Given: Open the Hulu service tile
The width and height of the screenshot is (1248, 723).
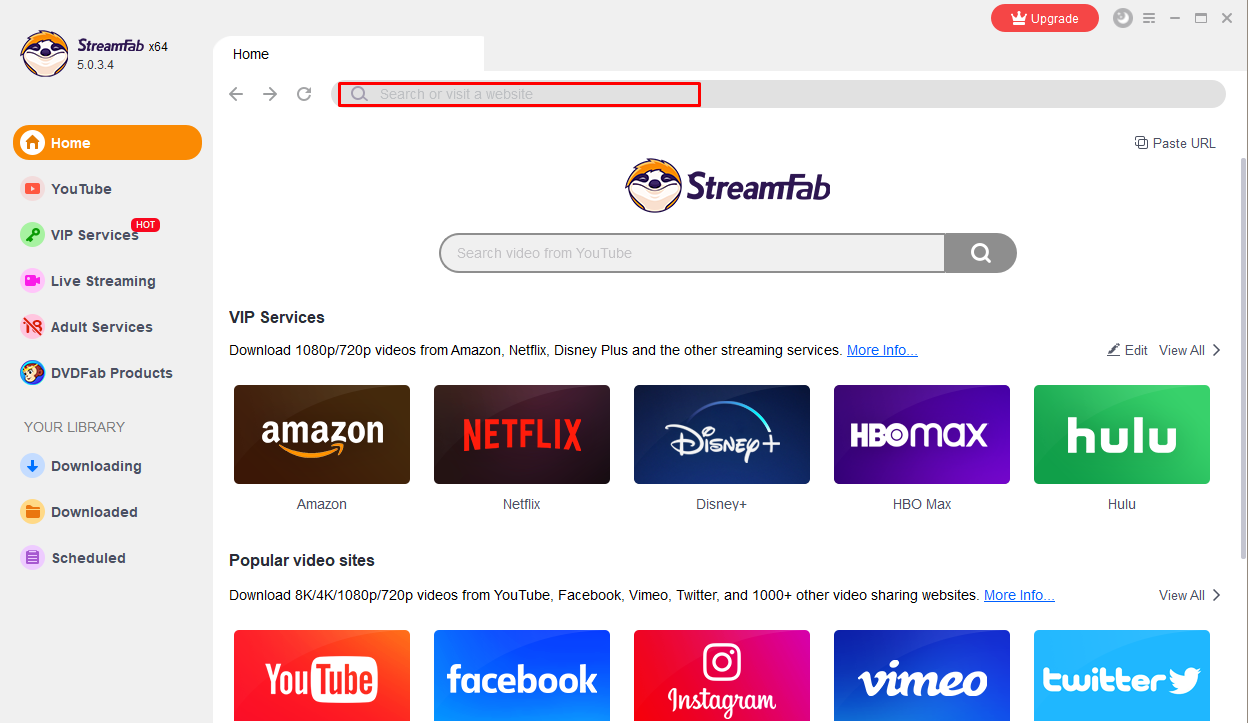Looking at the screenshot, I should (1122, 434).
